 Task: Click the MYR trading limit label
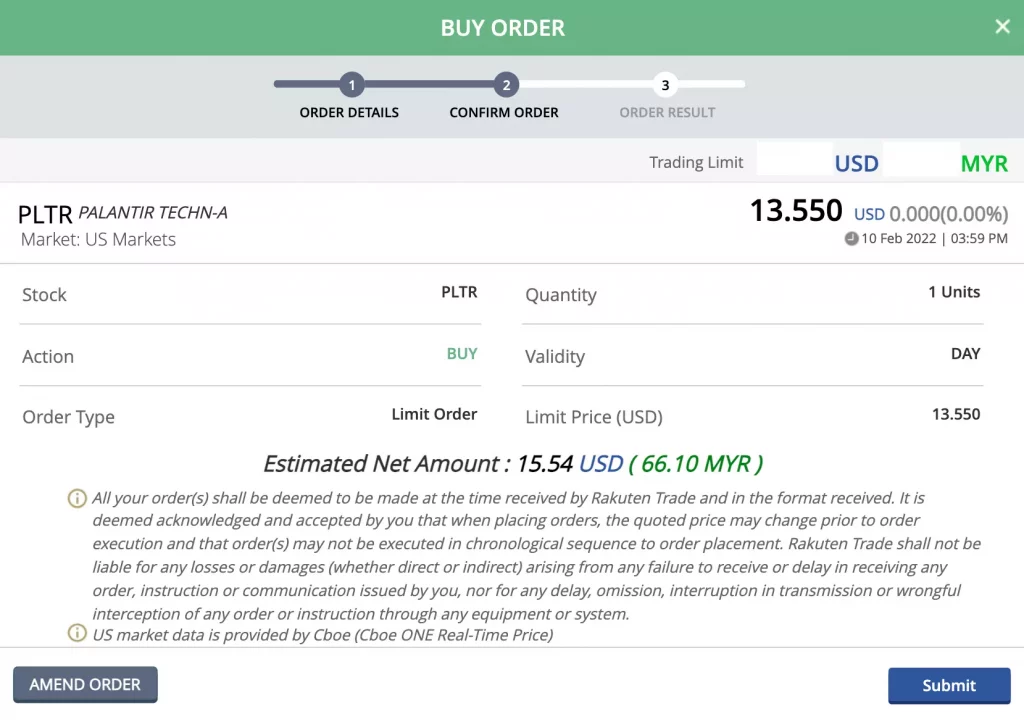pos(984,164)
